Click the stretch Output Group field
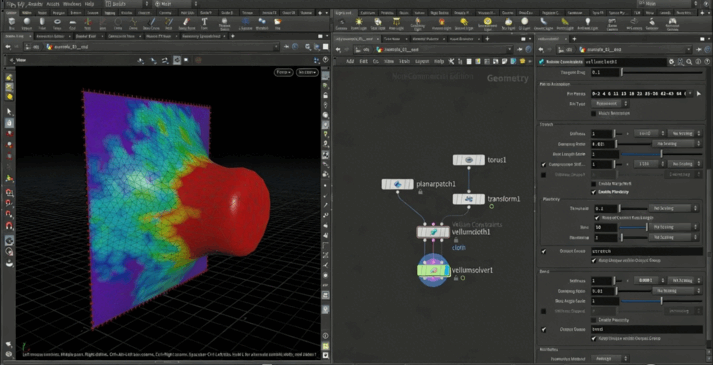 tap(646, 251)
